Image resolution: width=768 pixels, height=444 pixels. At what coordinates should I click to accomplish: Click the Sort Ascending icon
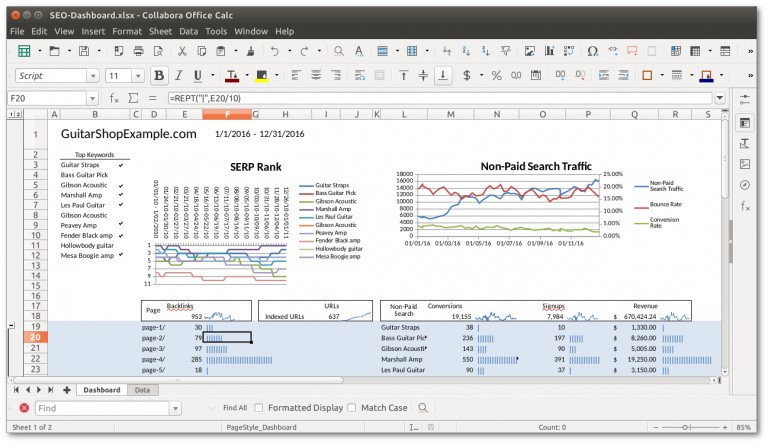point(466,51)
